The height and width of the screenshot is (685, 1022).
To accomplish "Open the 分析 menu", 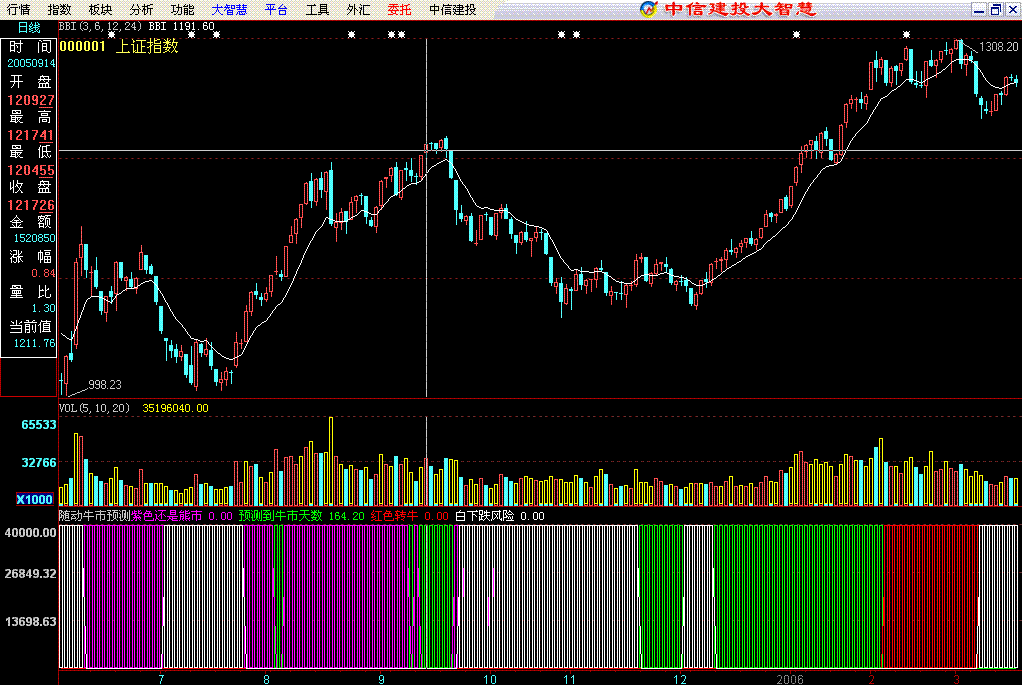I will (x=141, y=9).
